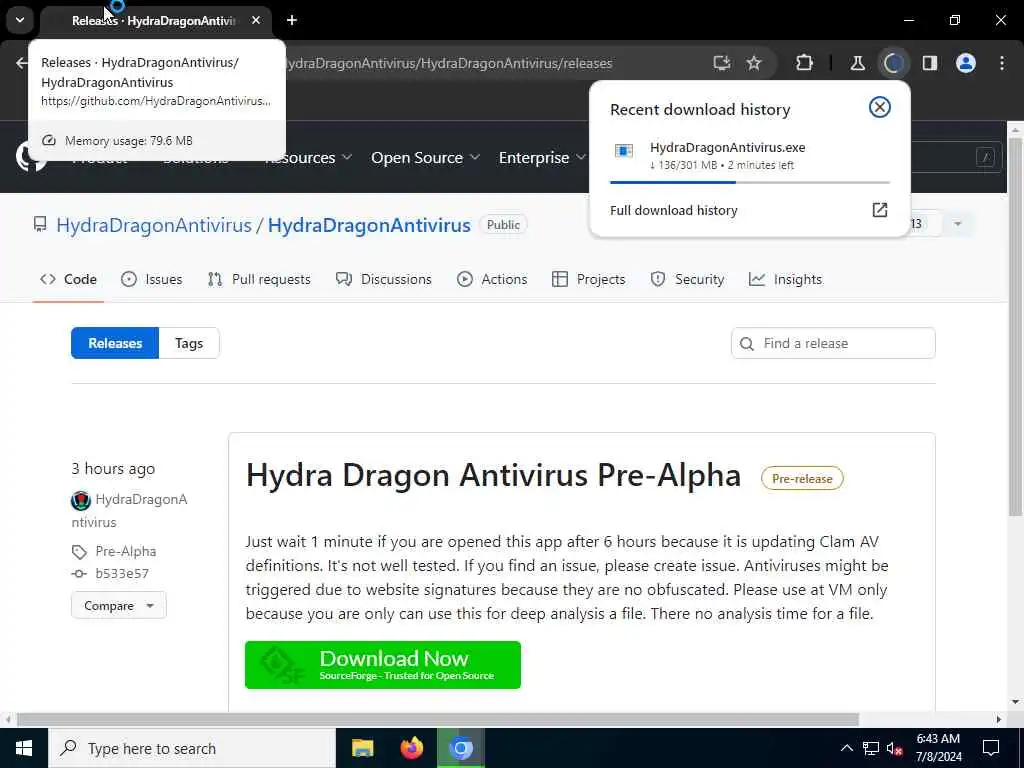Image resolution: width=1024 pixels, height=768 pixels.
Task: Click the HydraDragonAntivirus.exe download entry
Action: [x=750, y=155]
